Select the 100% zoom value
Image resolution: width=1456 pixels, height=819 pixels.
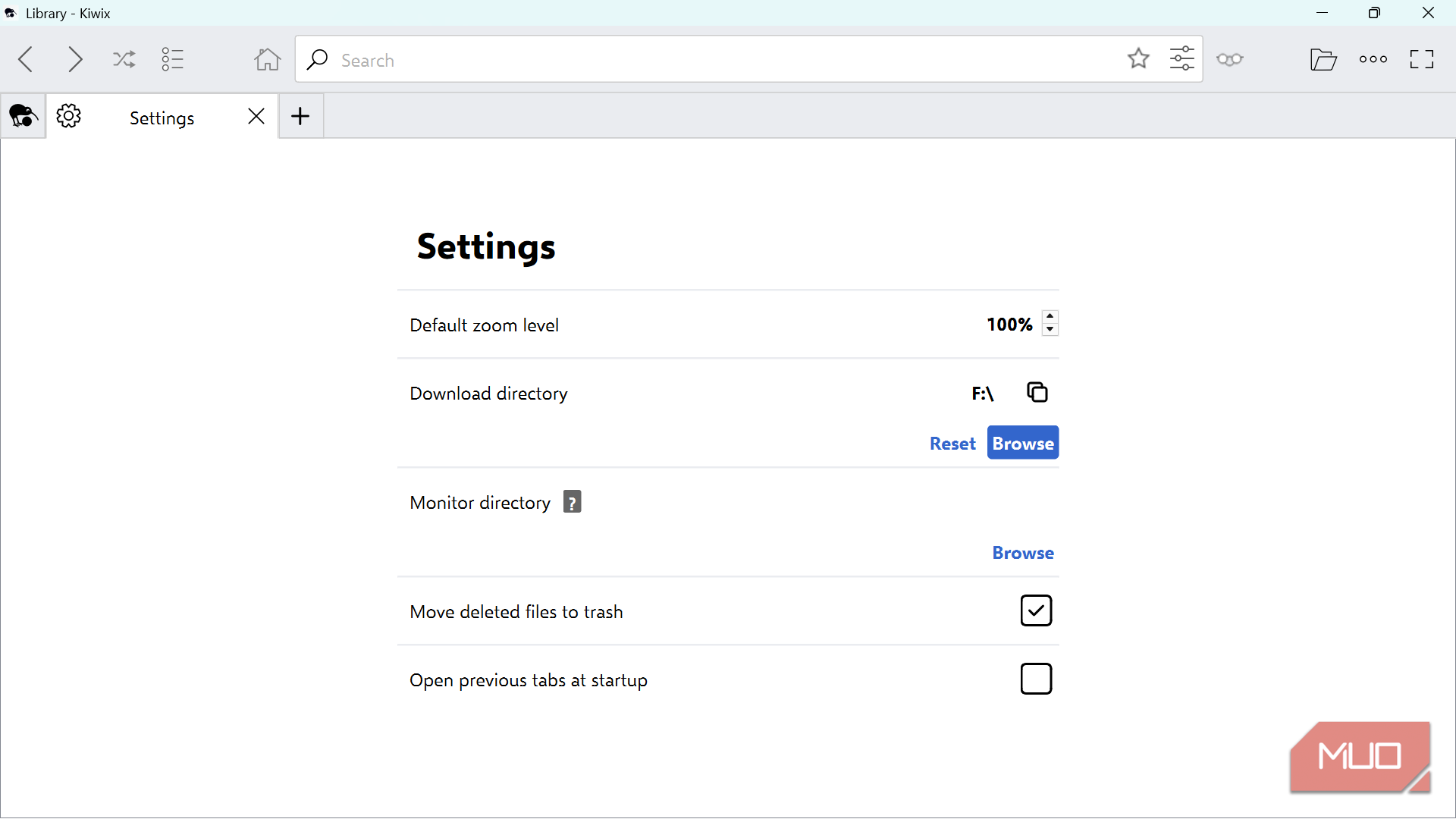(x=1009, y=325)
